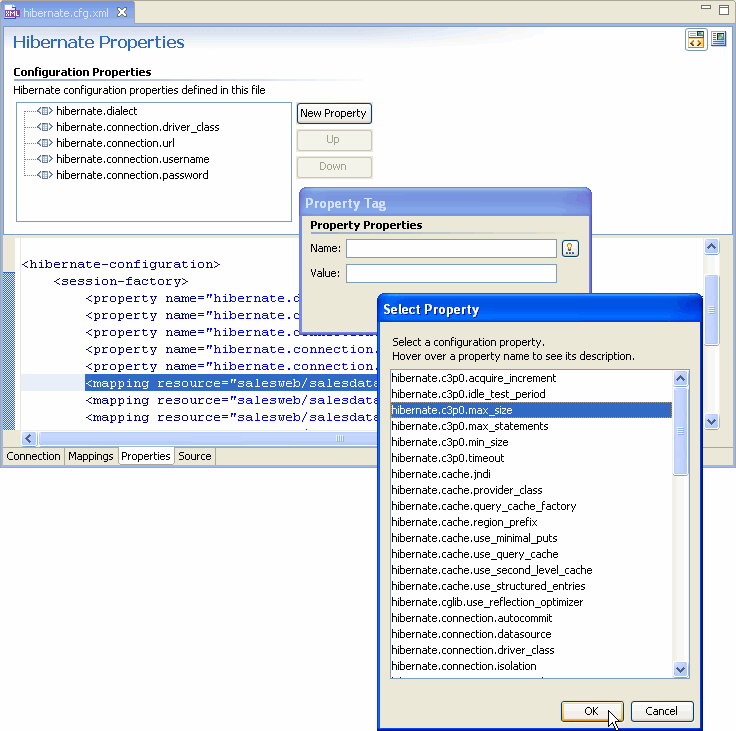Click the hibernate.connection.username tree node icon

(45, 159)
